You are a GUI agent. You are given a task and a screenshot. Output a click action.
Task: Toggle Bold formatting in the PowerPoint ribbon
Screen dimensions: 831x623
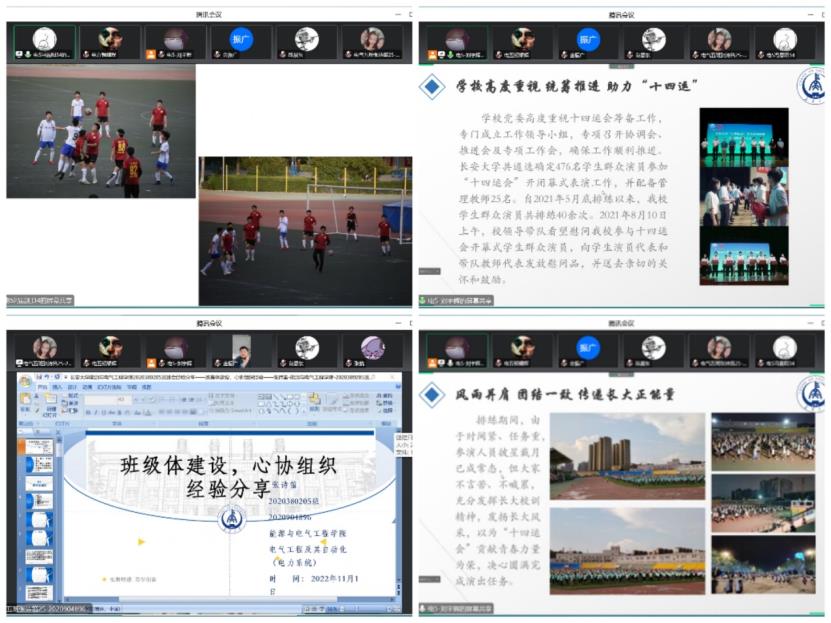tap(89, 412)
